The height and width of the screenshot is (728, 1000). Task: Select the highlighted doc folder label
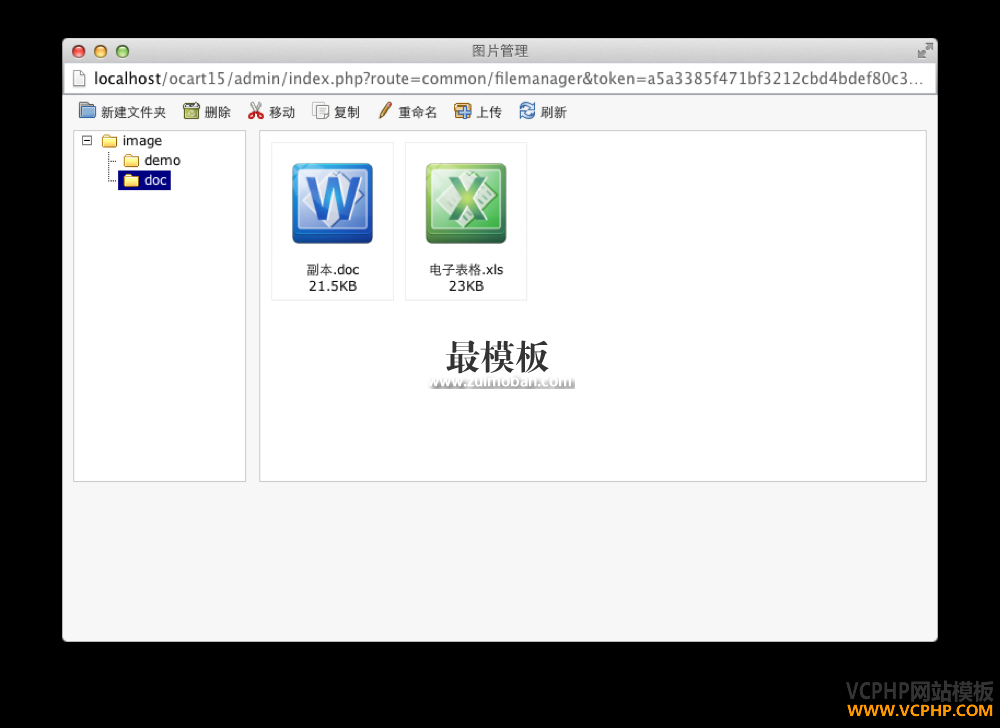156,180
